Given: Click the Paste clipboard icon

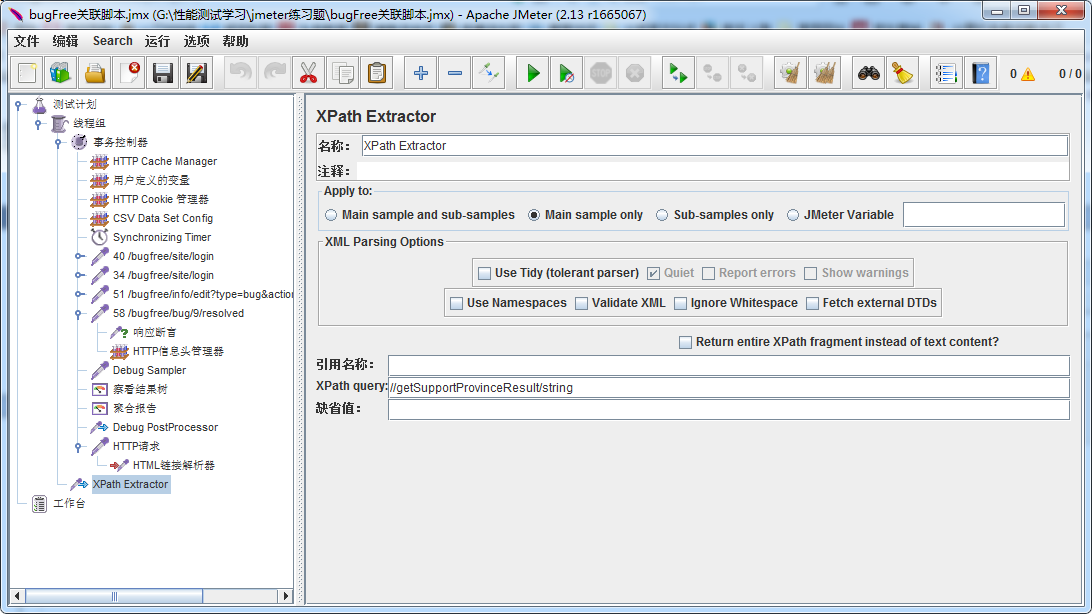Looking at the screenshot, I should coord(377,73).
